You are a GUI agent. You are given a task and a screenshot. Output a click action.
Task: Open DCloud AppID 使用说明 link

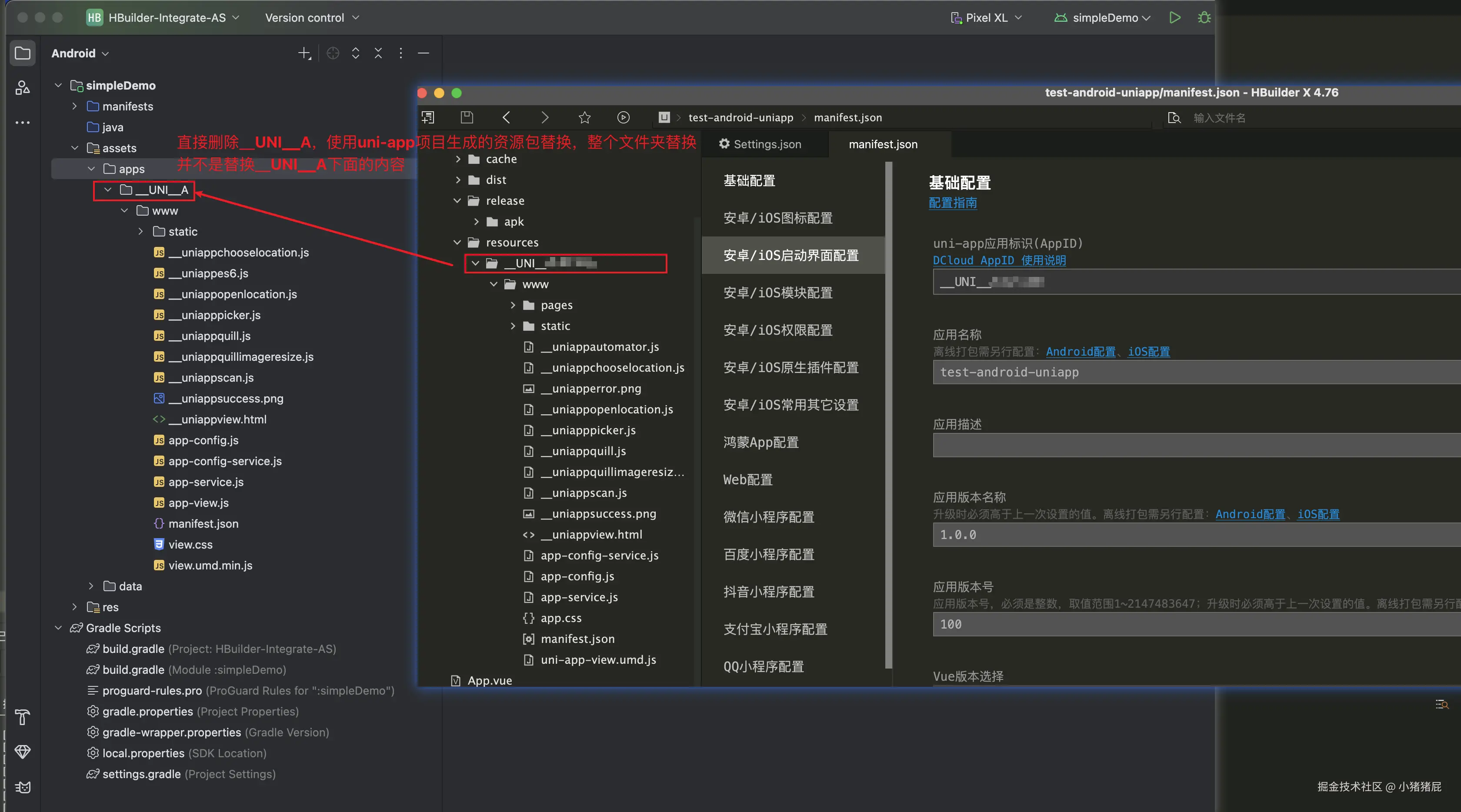tap(999, 260)
